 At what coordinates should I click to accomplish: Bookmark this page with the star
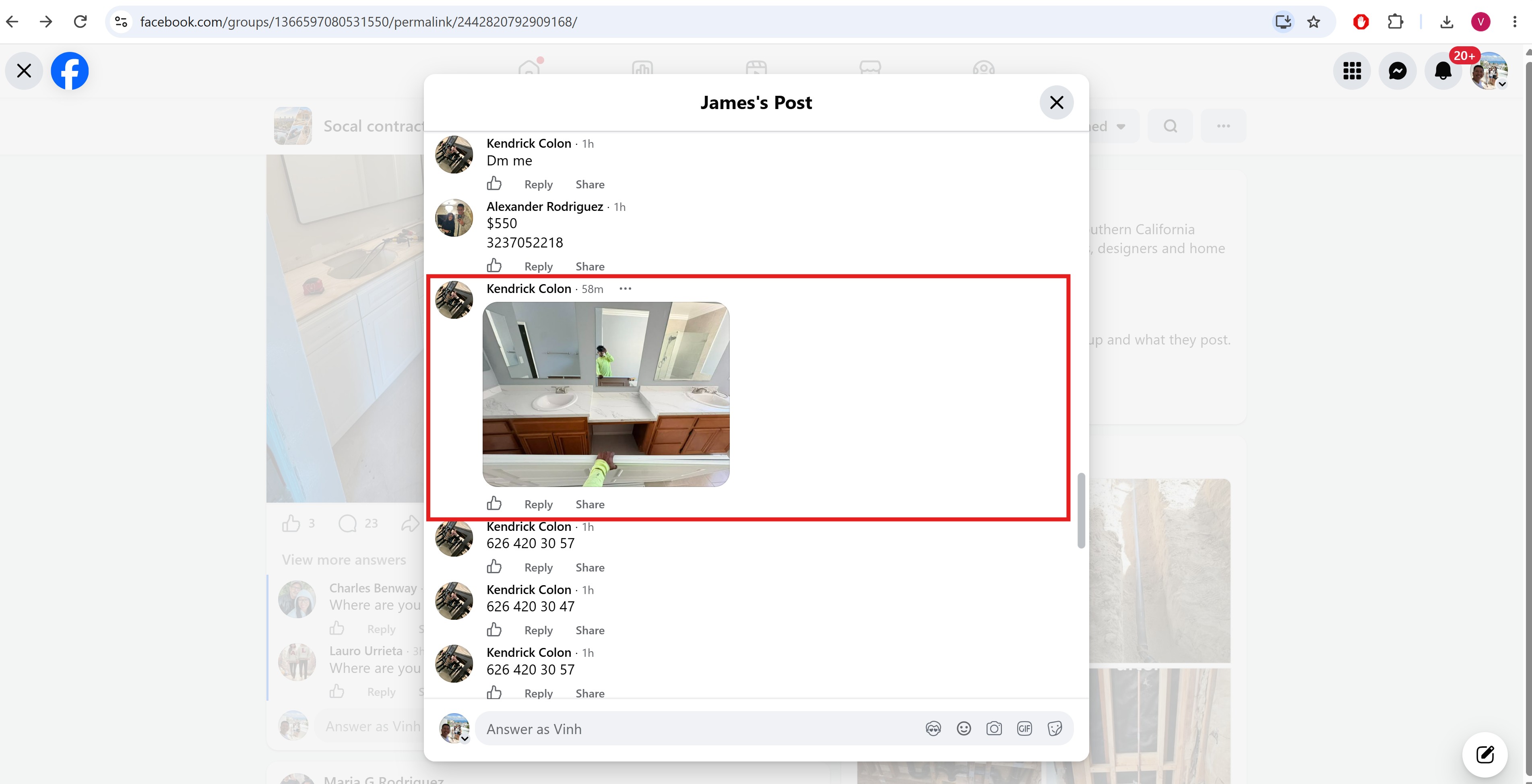click(1314, 22)
